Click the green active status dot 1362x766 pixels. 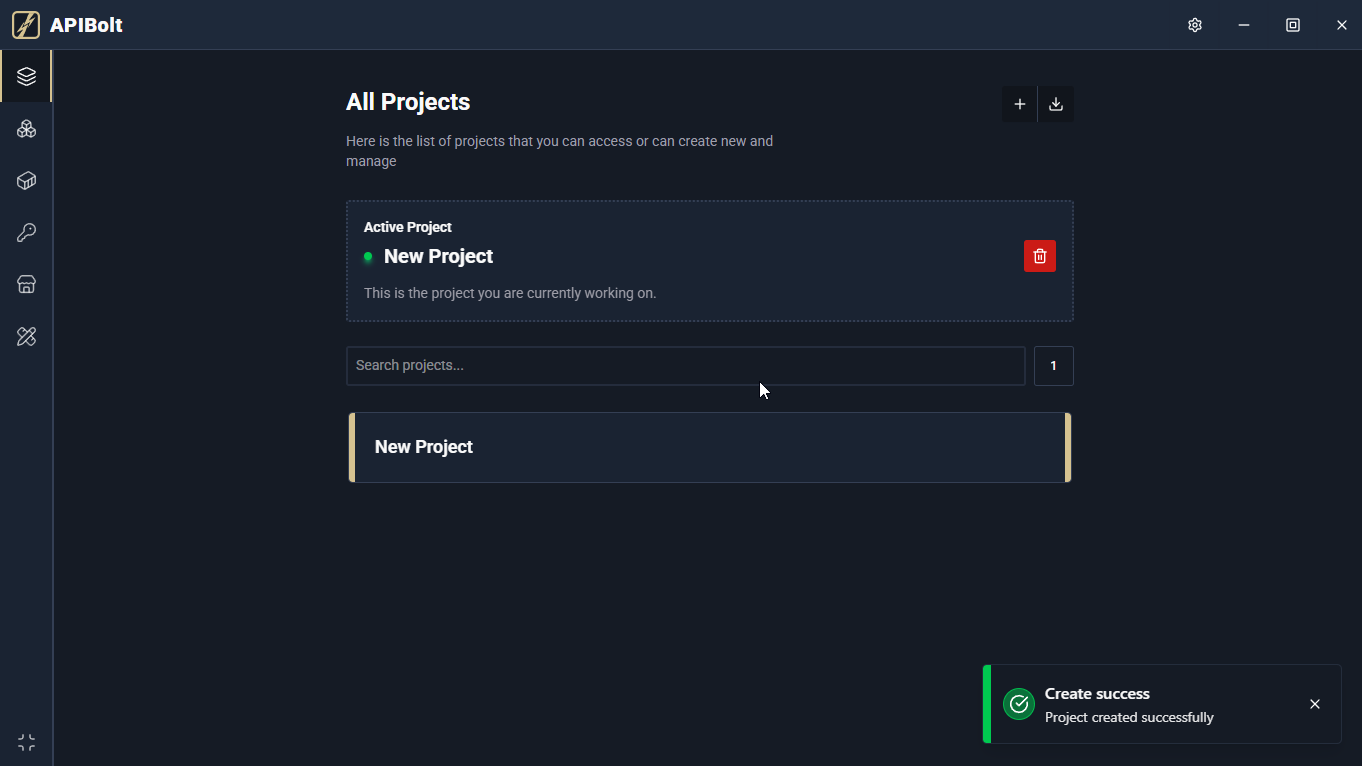tap(368, 257)
